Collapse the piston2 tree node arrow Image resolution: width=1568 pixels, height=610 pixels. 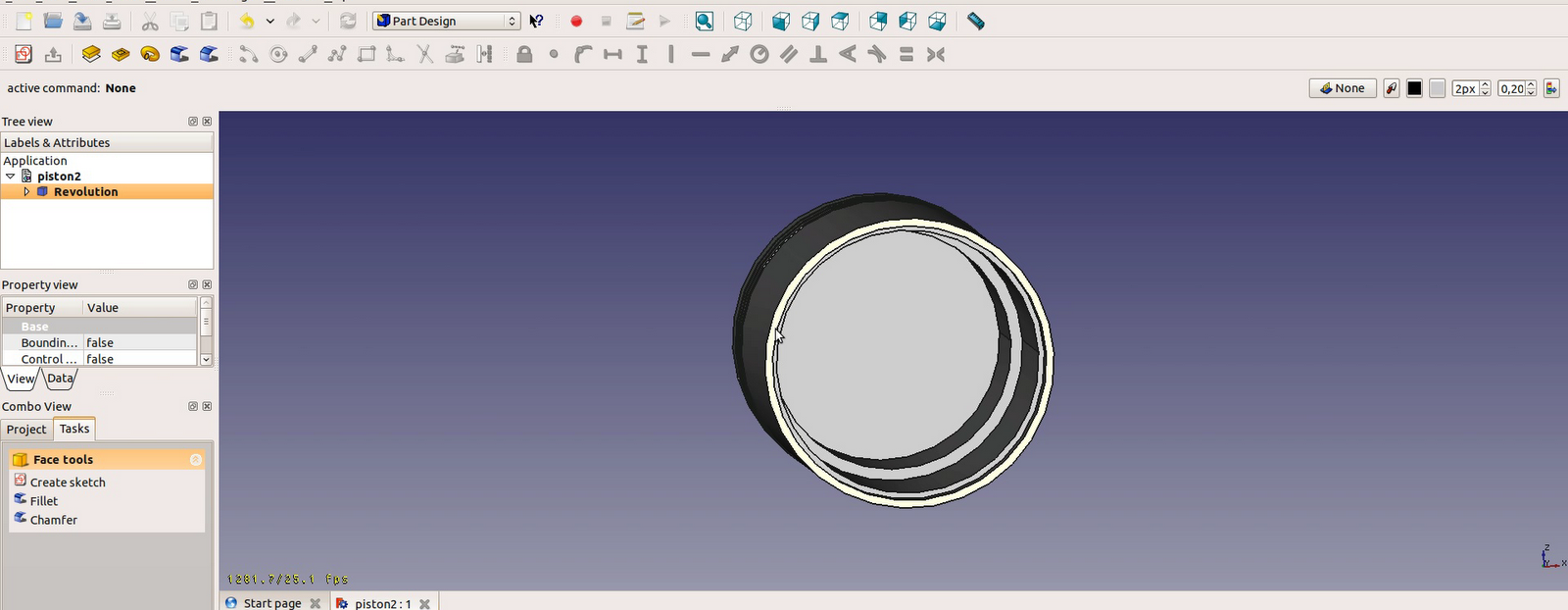point(11,177)
